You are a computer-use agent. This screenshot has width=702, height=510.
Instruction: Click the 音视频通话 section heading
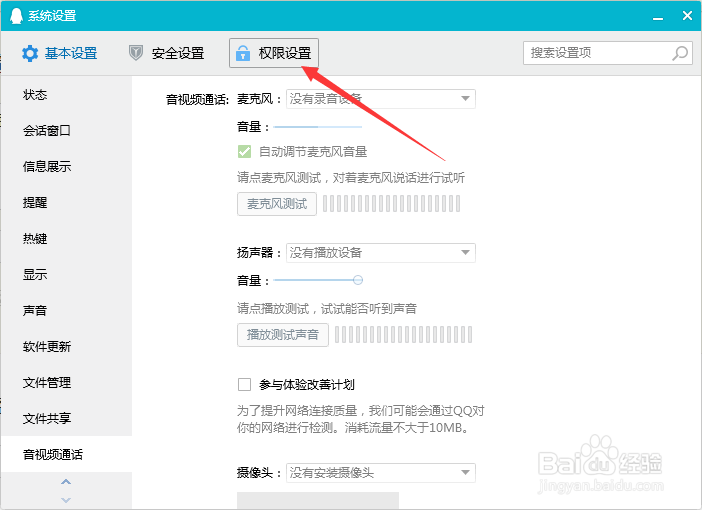197,99
